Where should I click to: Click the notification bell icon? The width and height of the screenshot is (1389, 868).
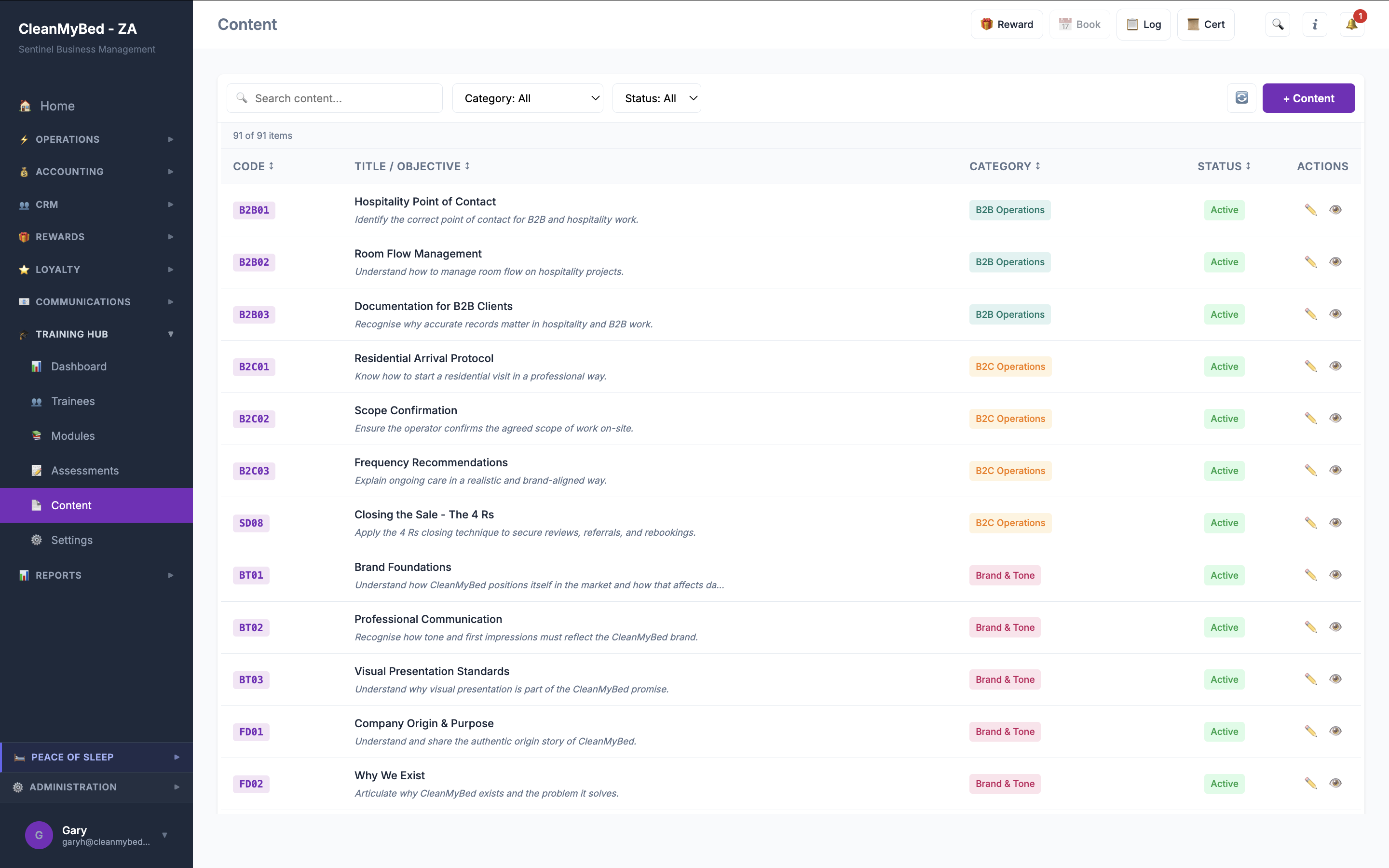click(1351, 24)
